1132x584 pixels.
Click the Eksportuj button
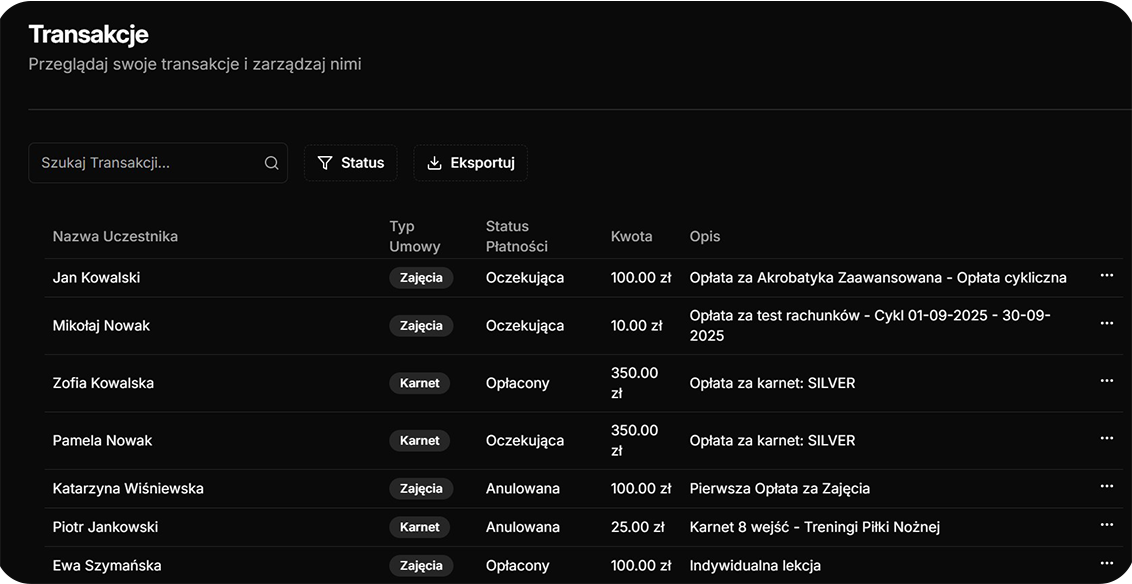pos(470,163)
